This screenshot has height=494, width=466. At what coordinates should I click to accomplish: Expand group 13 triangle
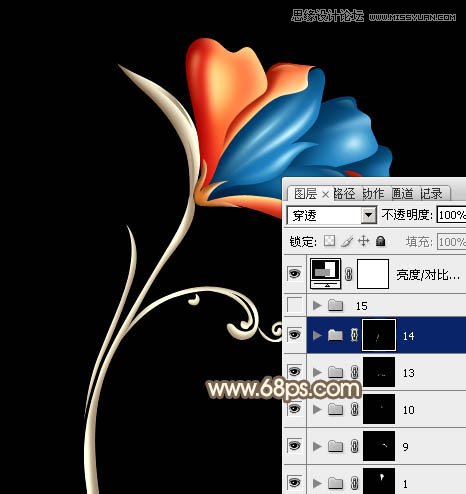(317, 372)
